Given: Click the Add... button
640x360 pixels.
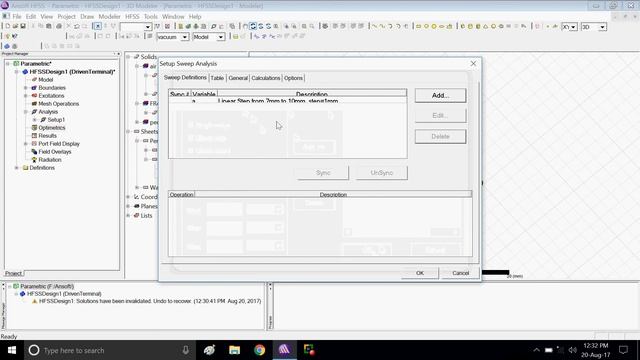Looking at the screenshot, I should tap(440, 96).
